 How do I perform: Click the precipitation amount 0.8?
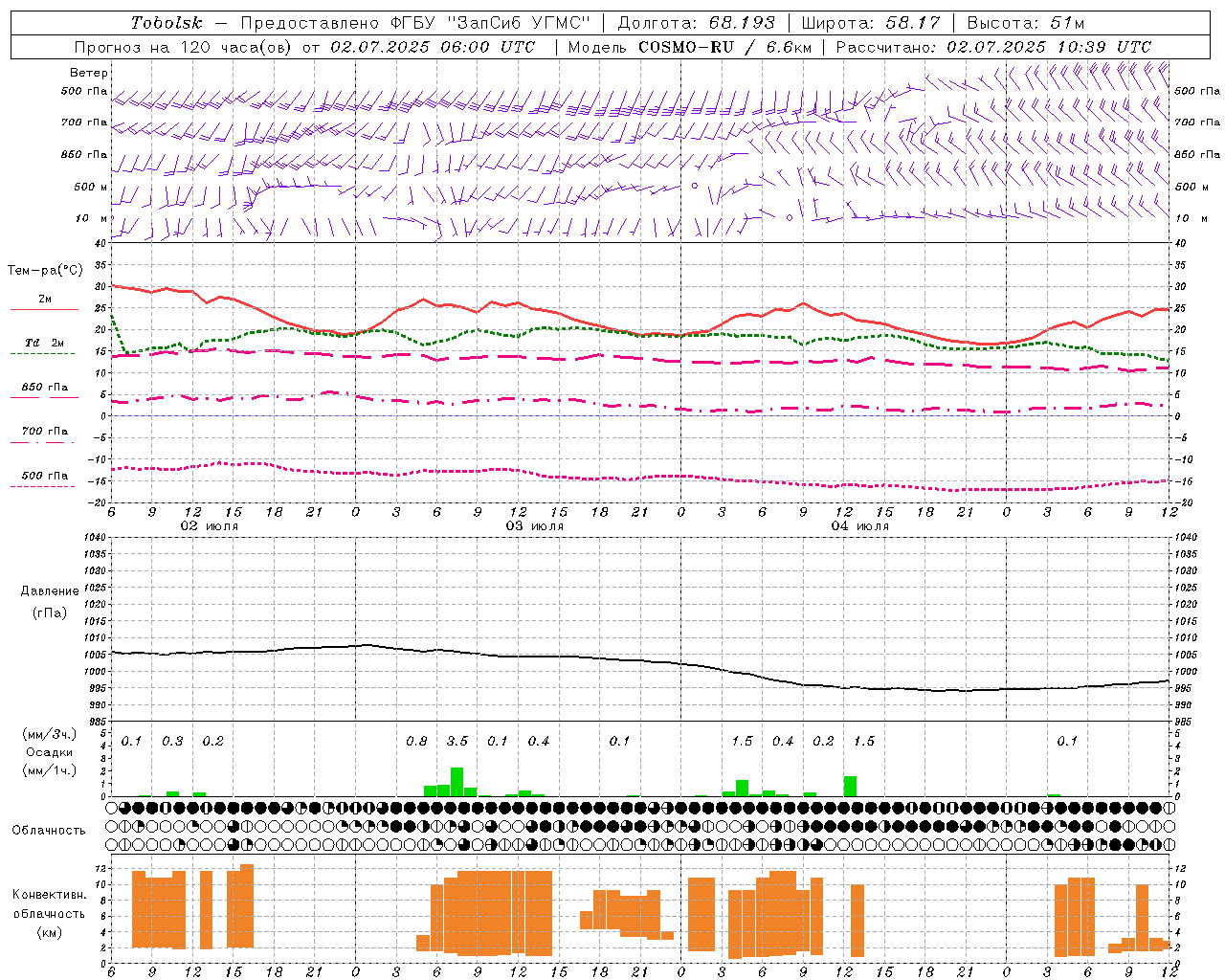pyautogui.click(x=416, y=742)
